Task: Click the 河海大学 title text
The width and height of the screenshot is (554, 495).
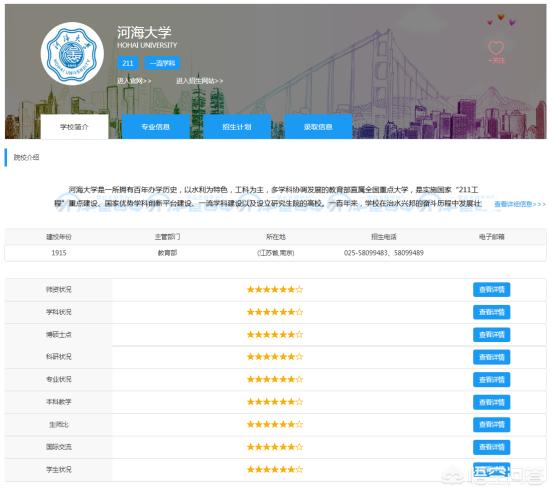Action: (x=144, y=33)
